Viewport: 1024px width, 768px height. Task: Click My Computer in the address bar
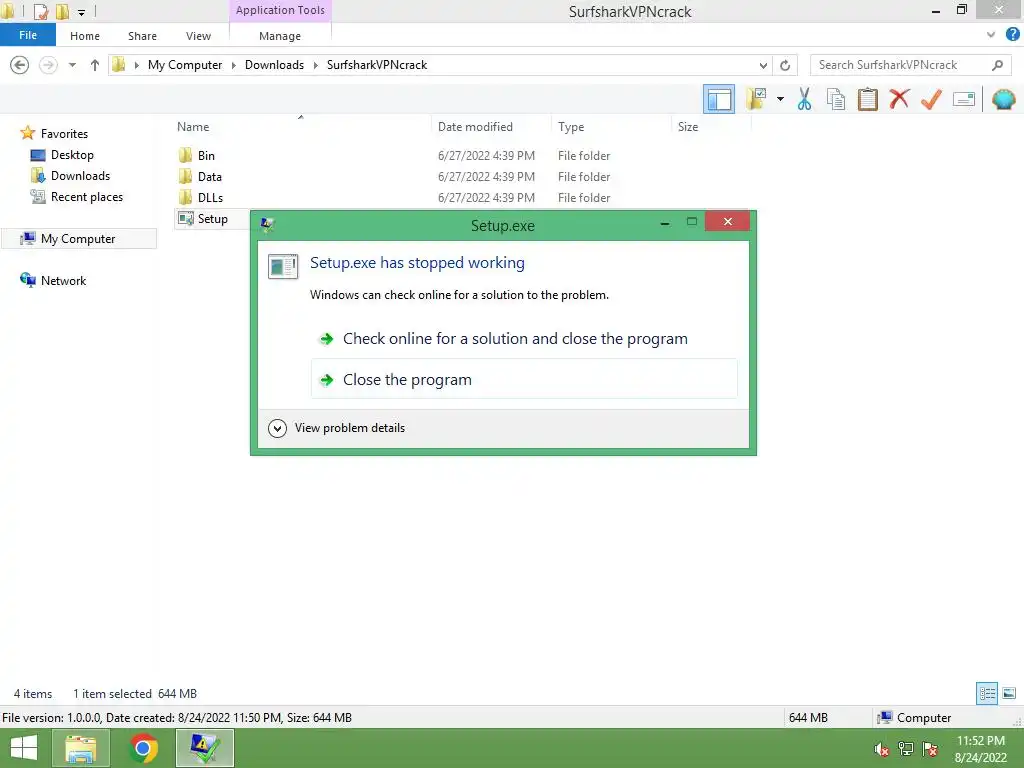tap(185, 65)
